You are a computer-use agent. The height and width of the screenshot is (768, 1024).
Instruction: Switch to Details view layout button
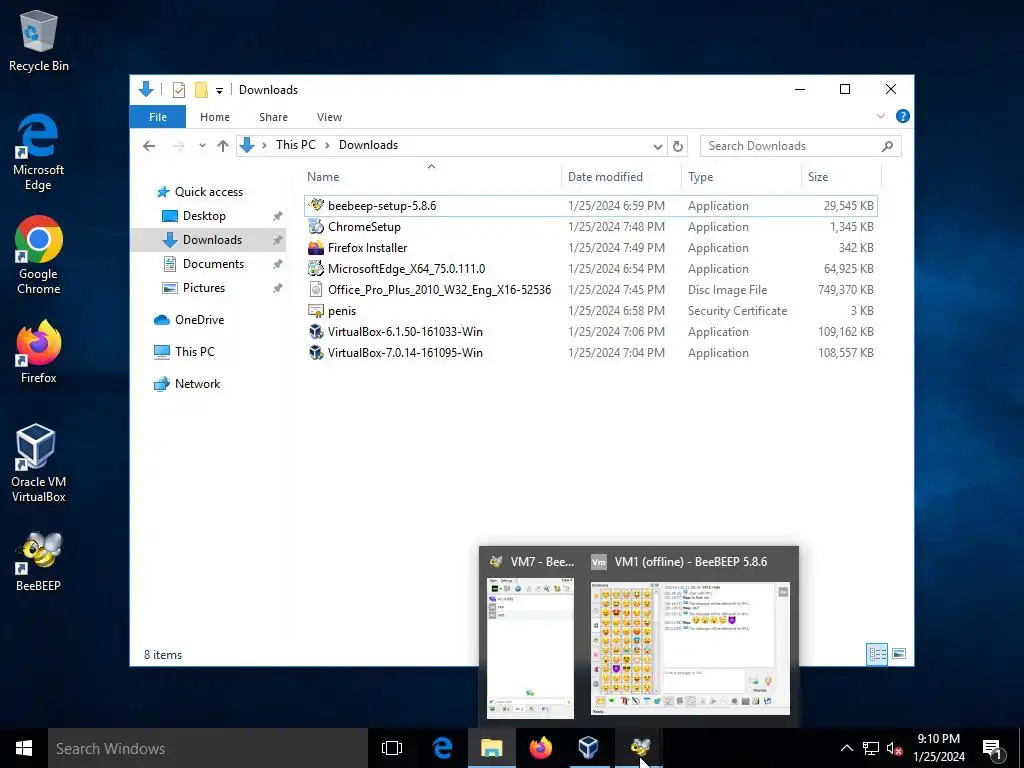point(877,654)
